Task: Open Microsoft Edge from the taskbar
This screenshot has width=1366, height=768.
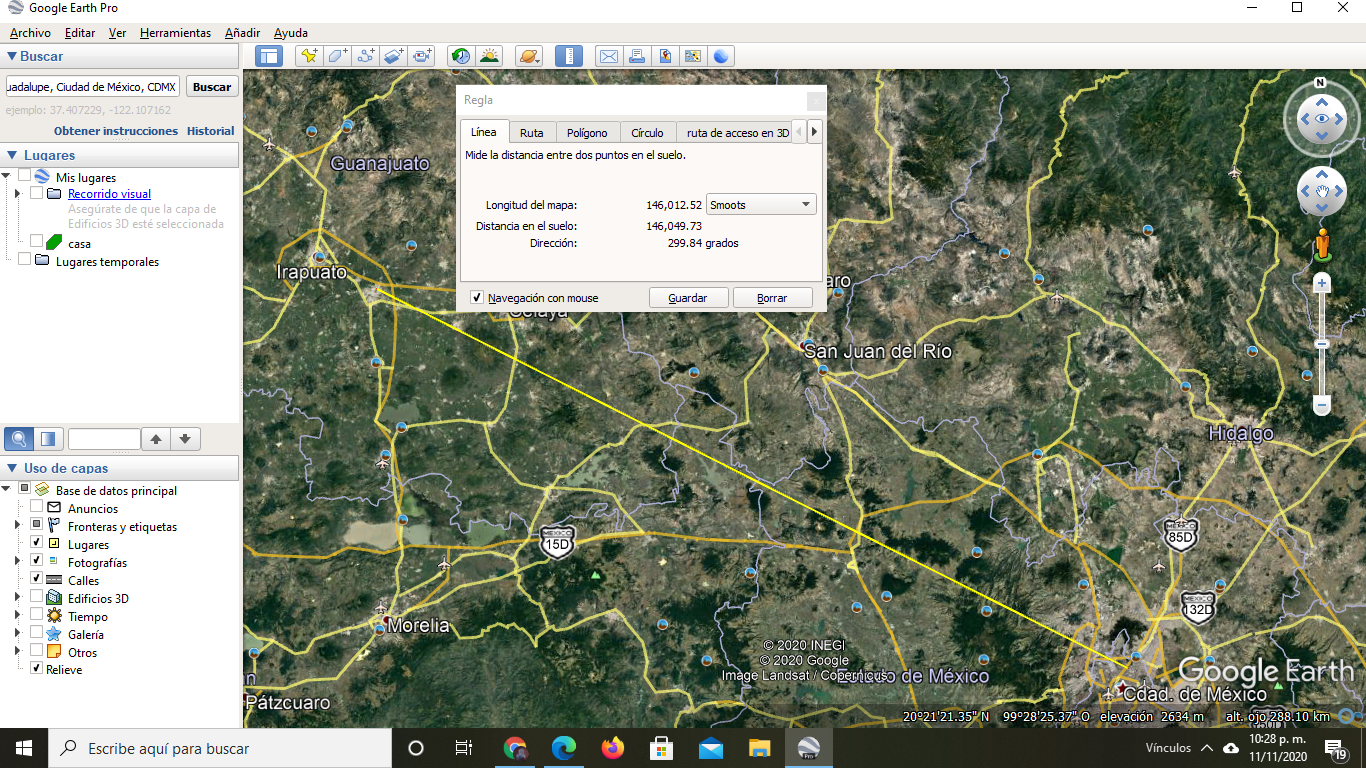Action: (564, 748)
